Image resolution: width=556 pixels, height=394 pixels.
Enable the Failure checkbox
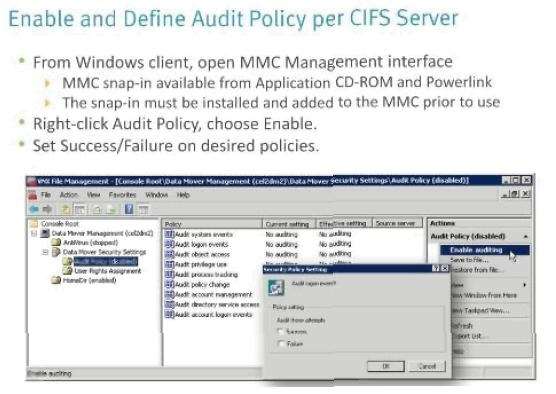point(281,344)
